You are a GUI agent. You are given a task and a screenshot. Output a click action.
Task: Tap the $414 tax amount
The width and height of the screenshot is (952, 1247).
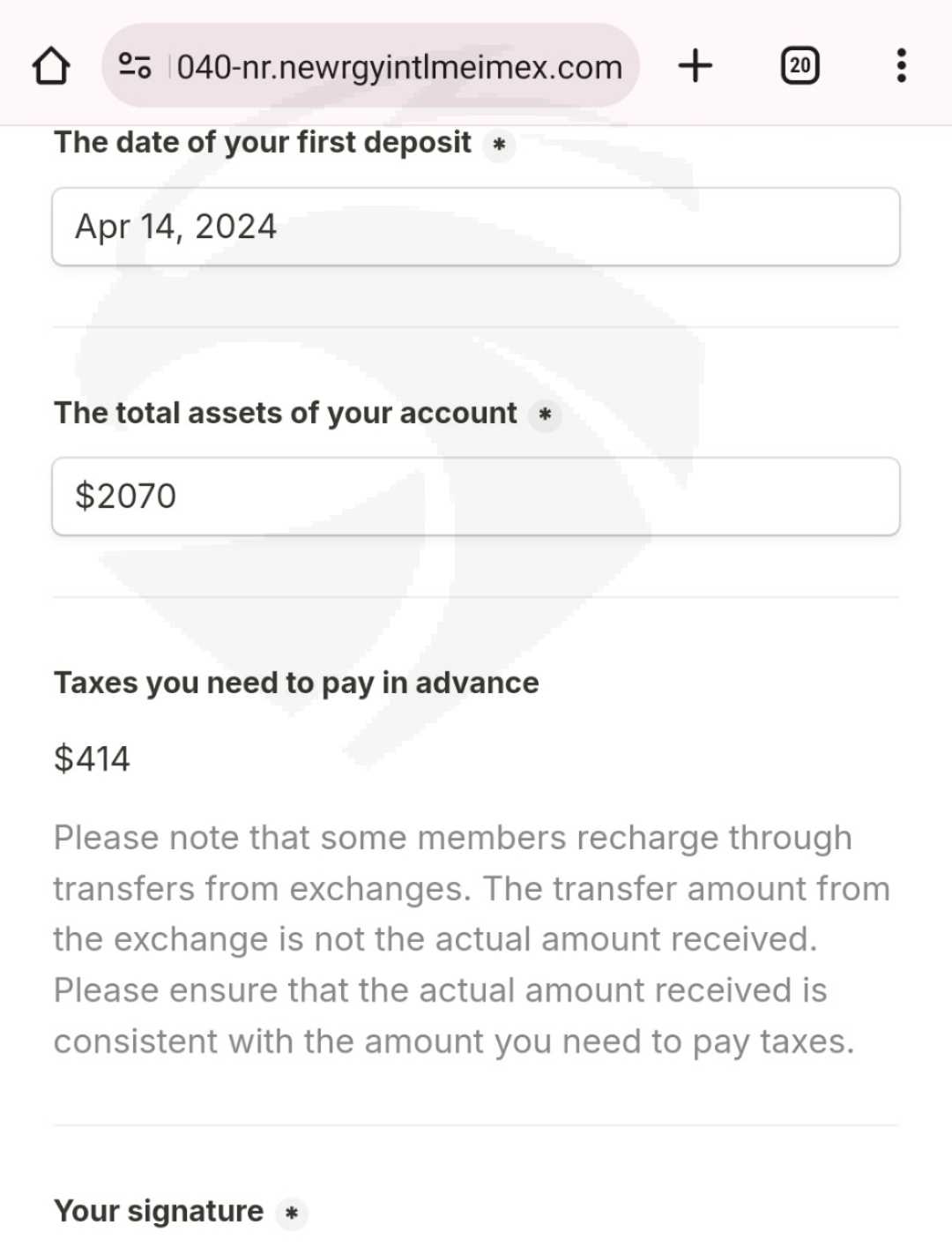coord(92,758)
